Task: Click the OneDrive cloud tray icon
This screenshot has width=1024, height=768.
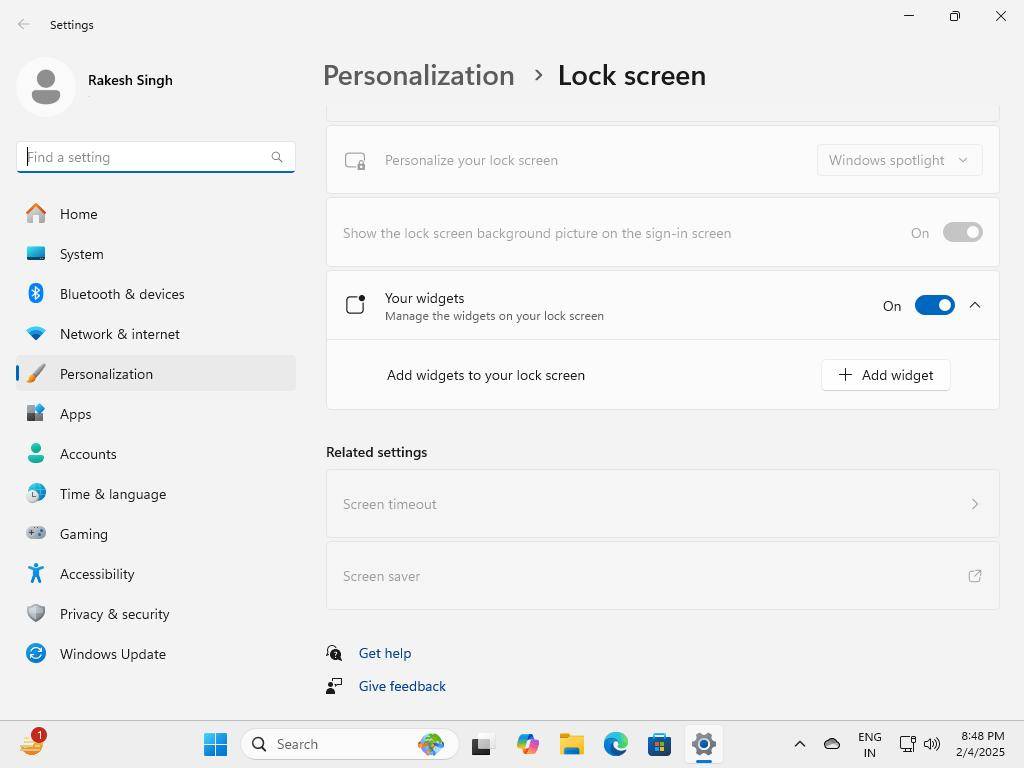Action: (831, 744)
